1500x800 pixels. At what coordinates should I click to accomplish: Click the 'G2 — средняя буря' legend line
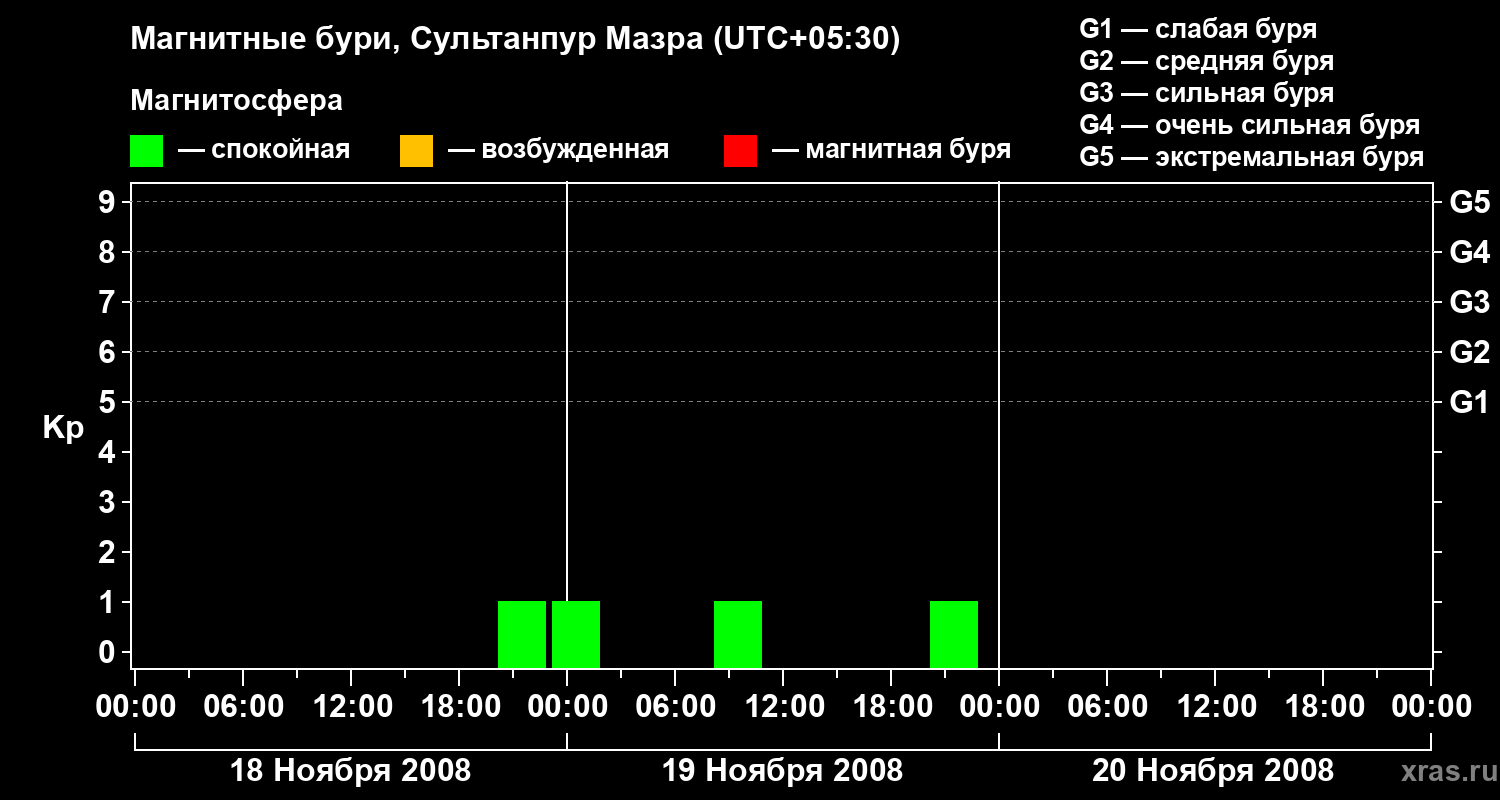point(1206,61)
